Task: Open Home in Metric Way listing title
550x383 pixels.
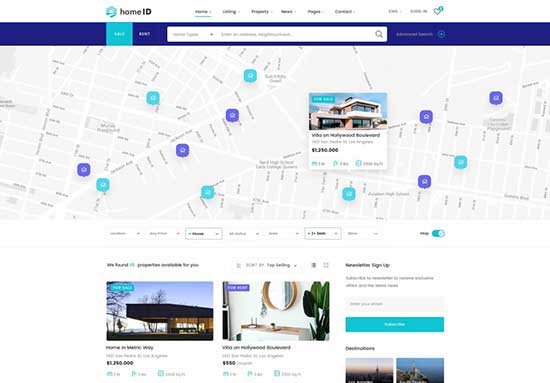Action: 130,348
